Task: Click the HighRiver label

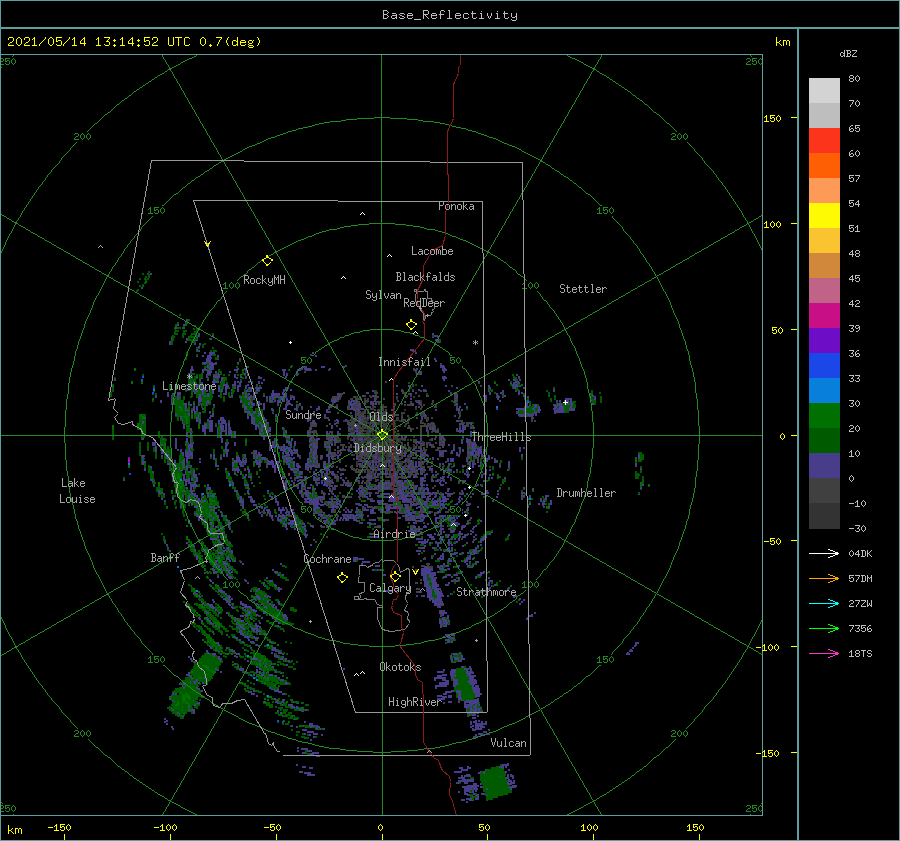Action: pos(414,702)
